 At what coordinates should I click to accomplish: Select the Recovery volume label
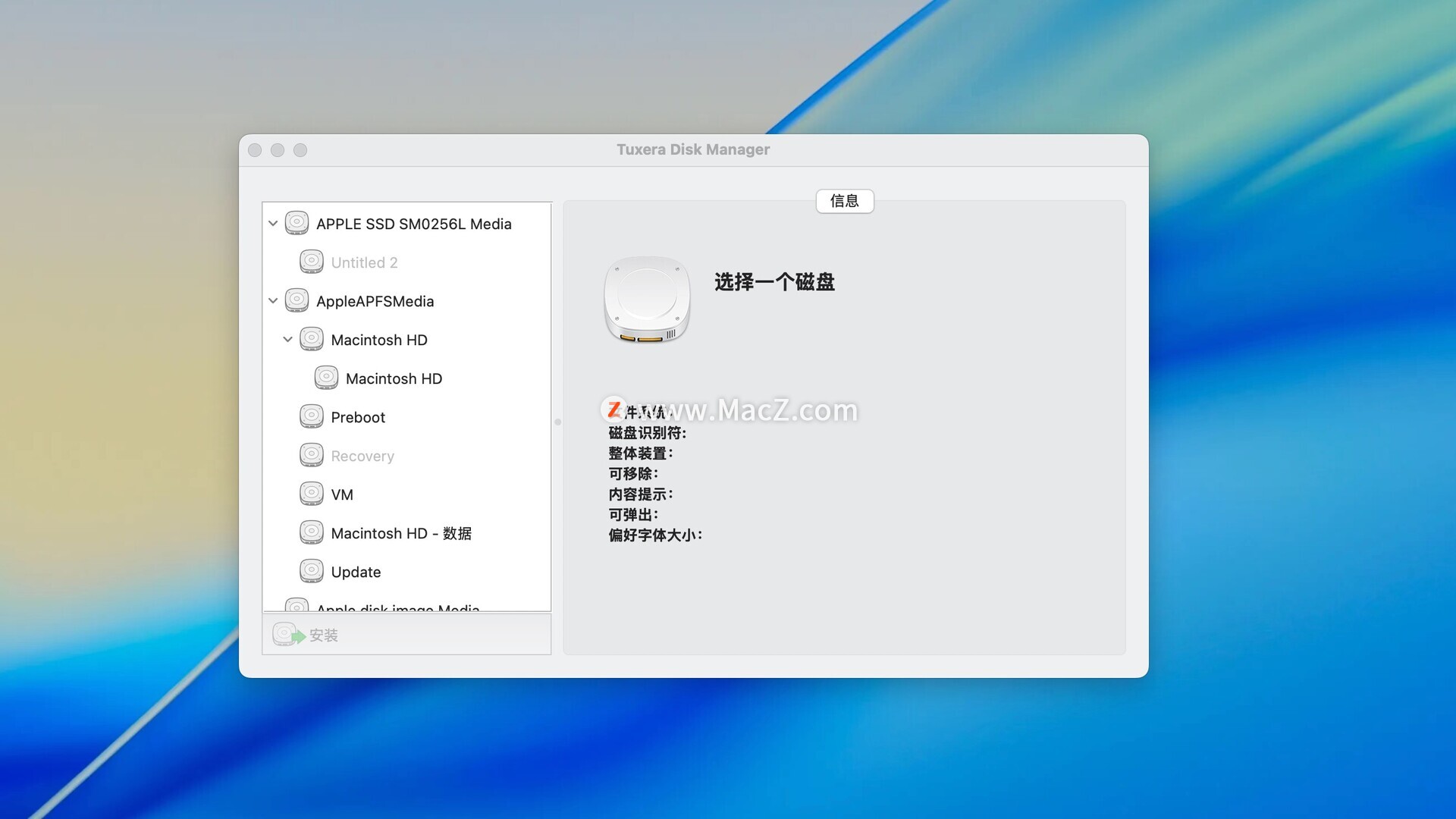362,456
